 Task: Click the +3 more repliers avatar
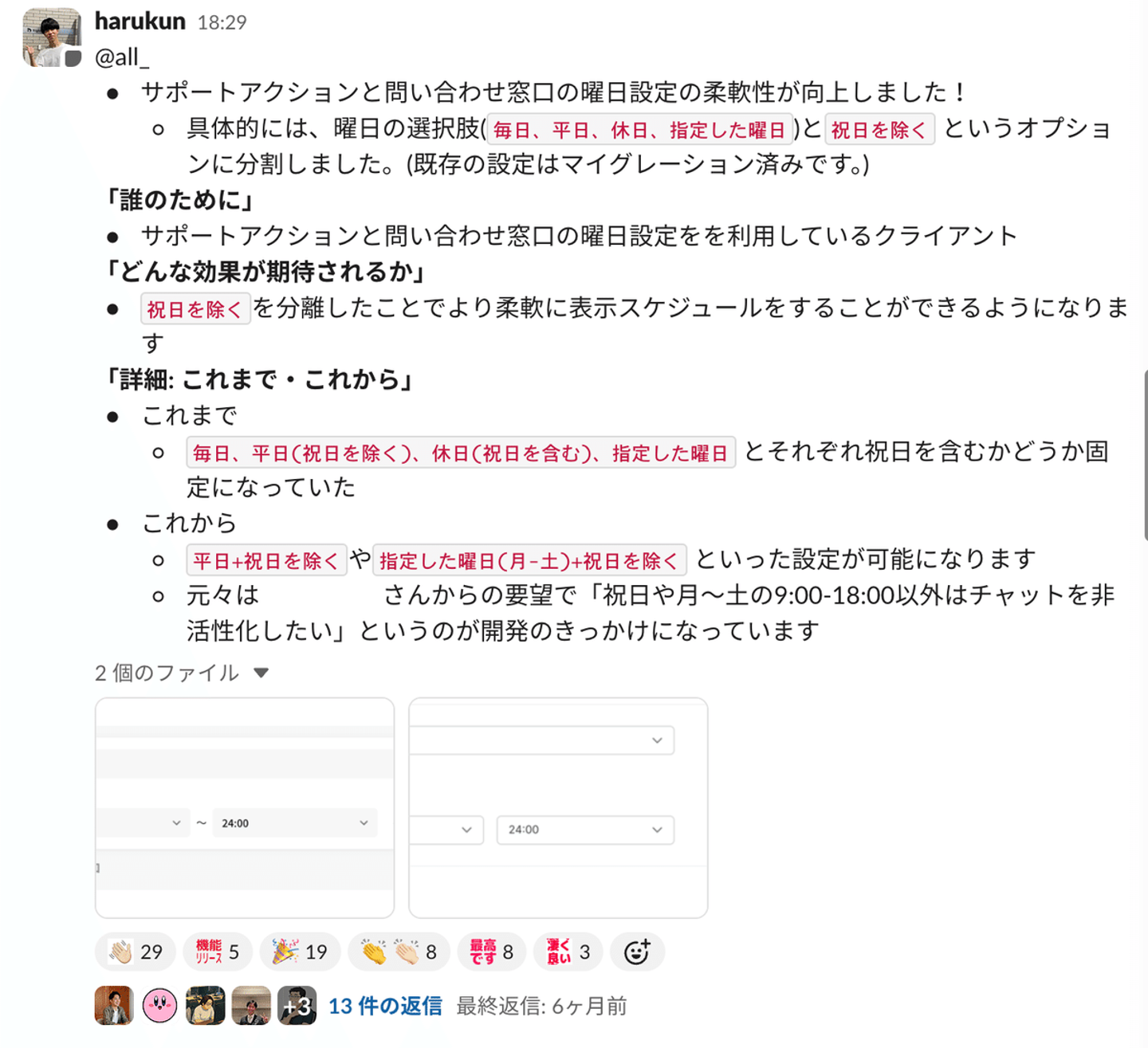(x=297, y=1006)
